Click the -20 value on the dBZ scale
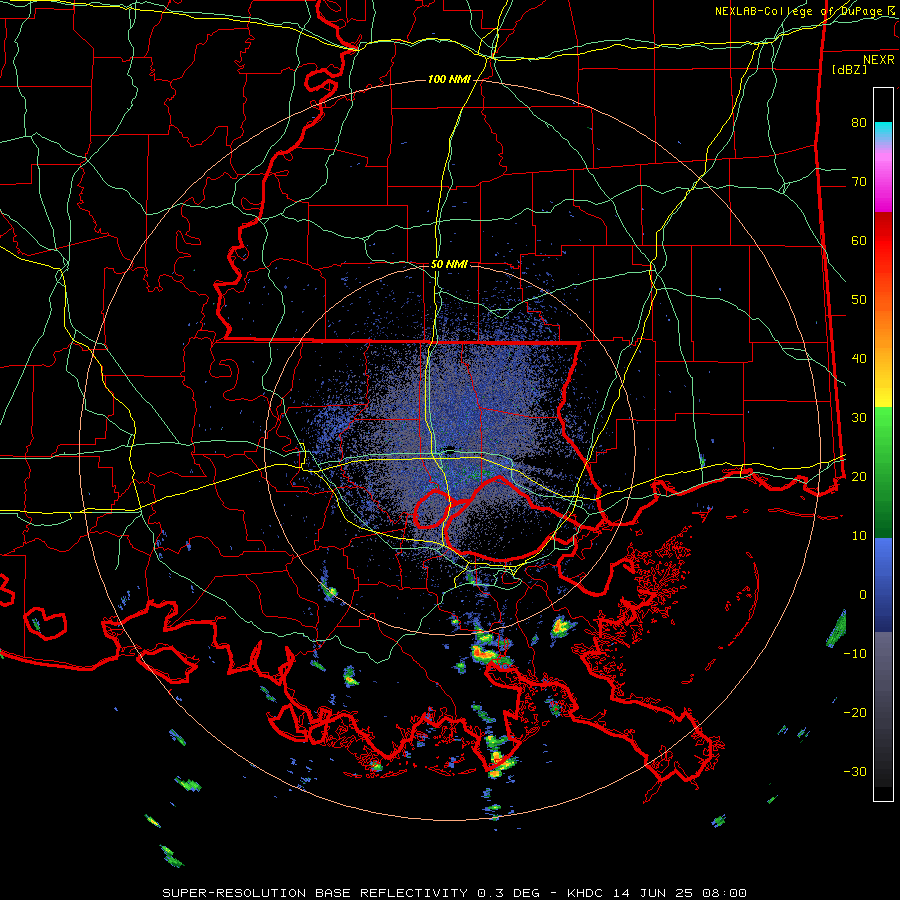The image size is (900, 900). click(855, 713)
